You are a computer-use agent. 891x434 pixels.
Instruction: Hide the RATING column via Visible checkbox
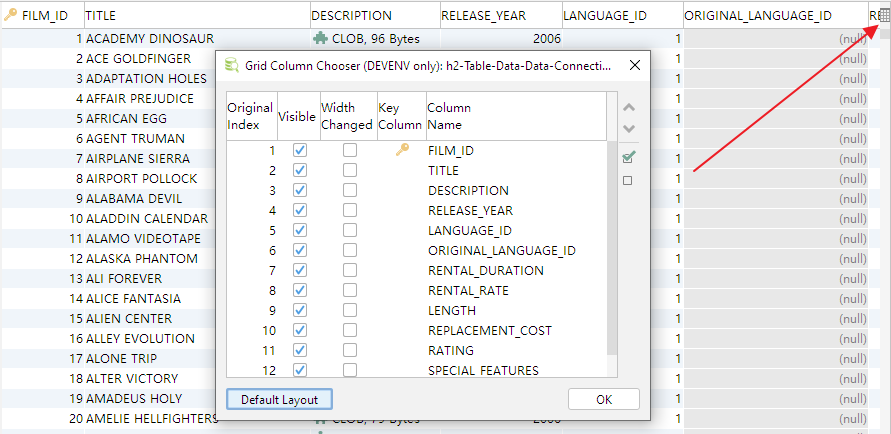pyautogui.click(x=299, y=350)
